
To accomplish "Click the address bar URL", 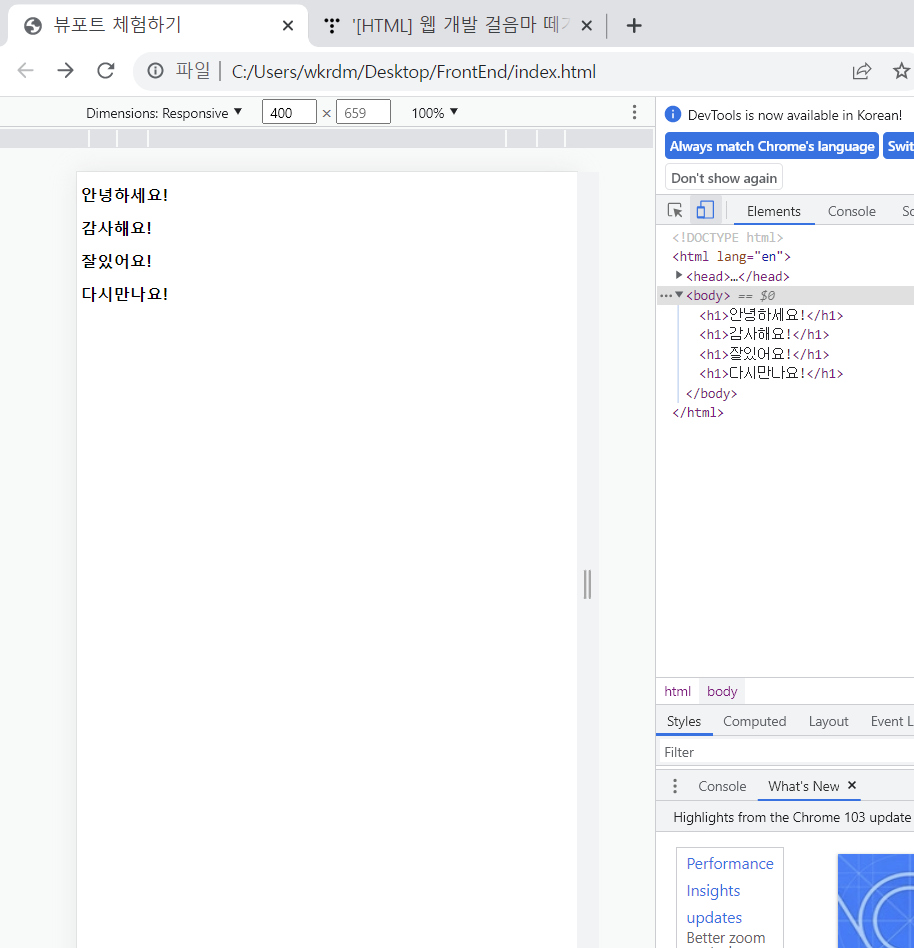I will coord(413,72).
